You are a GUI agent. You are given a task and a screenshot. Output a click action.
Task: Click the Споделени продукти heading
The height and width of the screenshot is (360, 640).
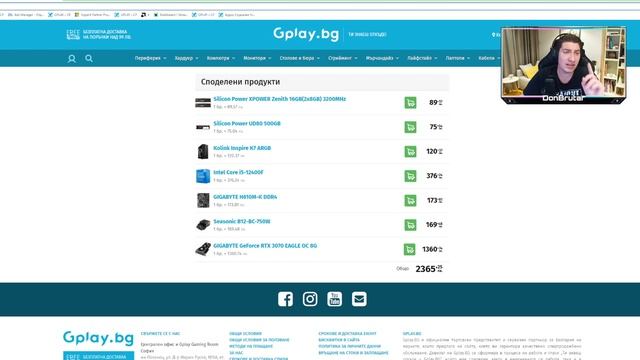tap(240, 82)
